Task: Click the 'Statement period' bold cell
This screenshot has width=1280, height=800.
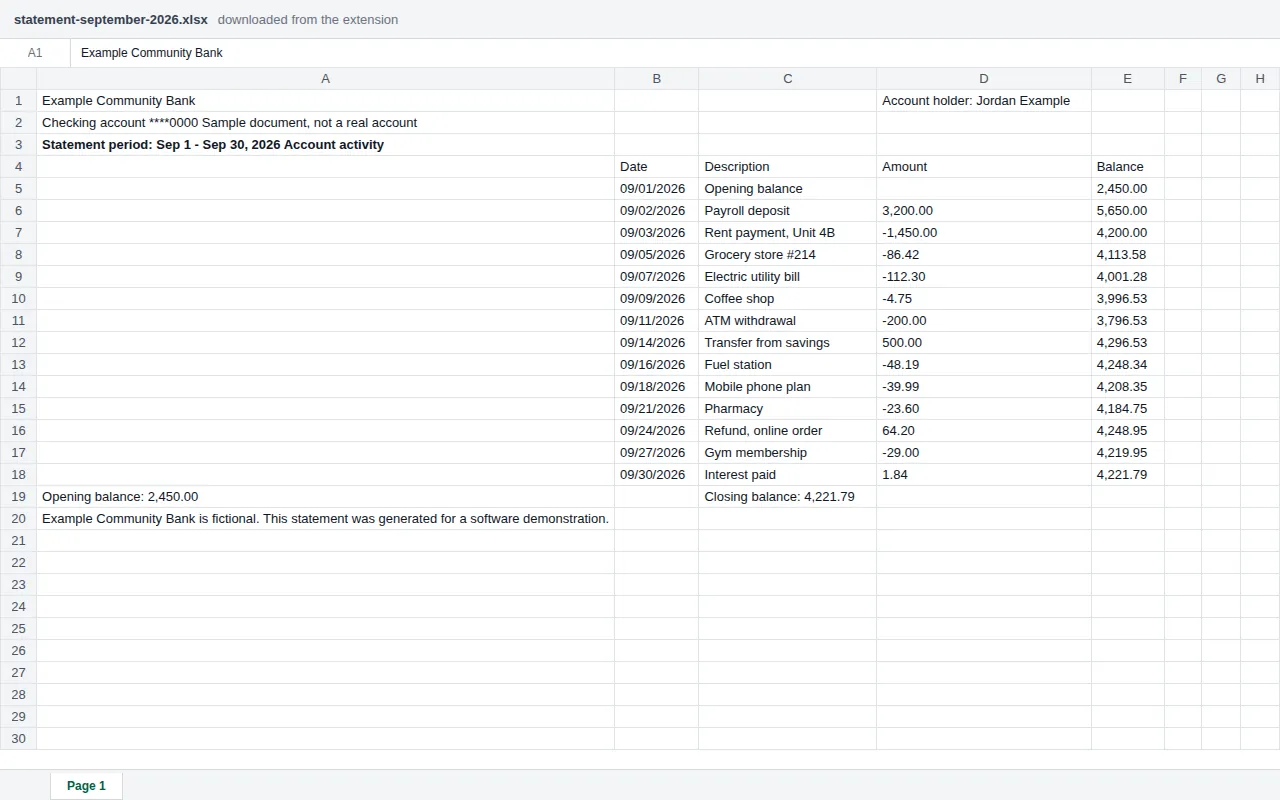Action: pos(325,145)
